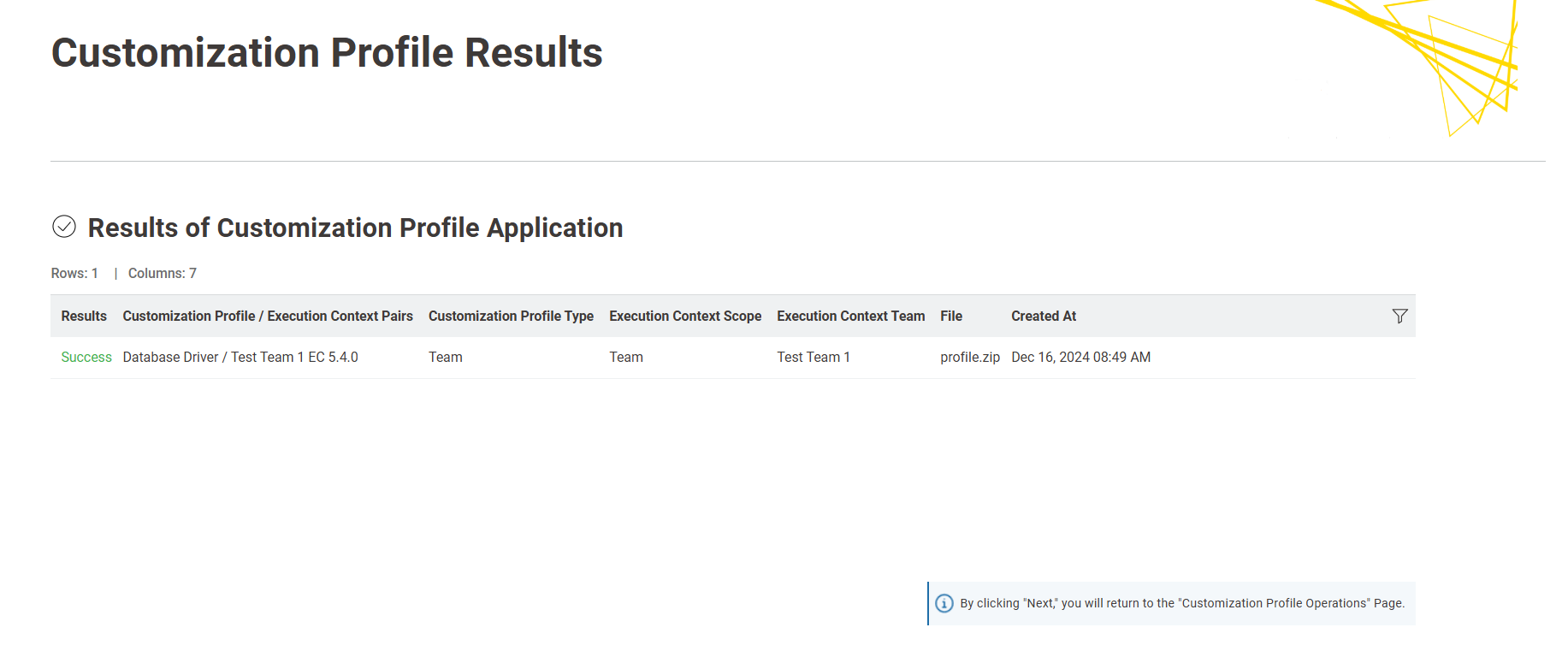This screenshot has width=1568, height=663.
Task: Click the profile.zip file entry
Action: pos(970,358)
